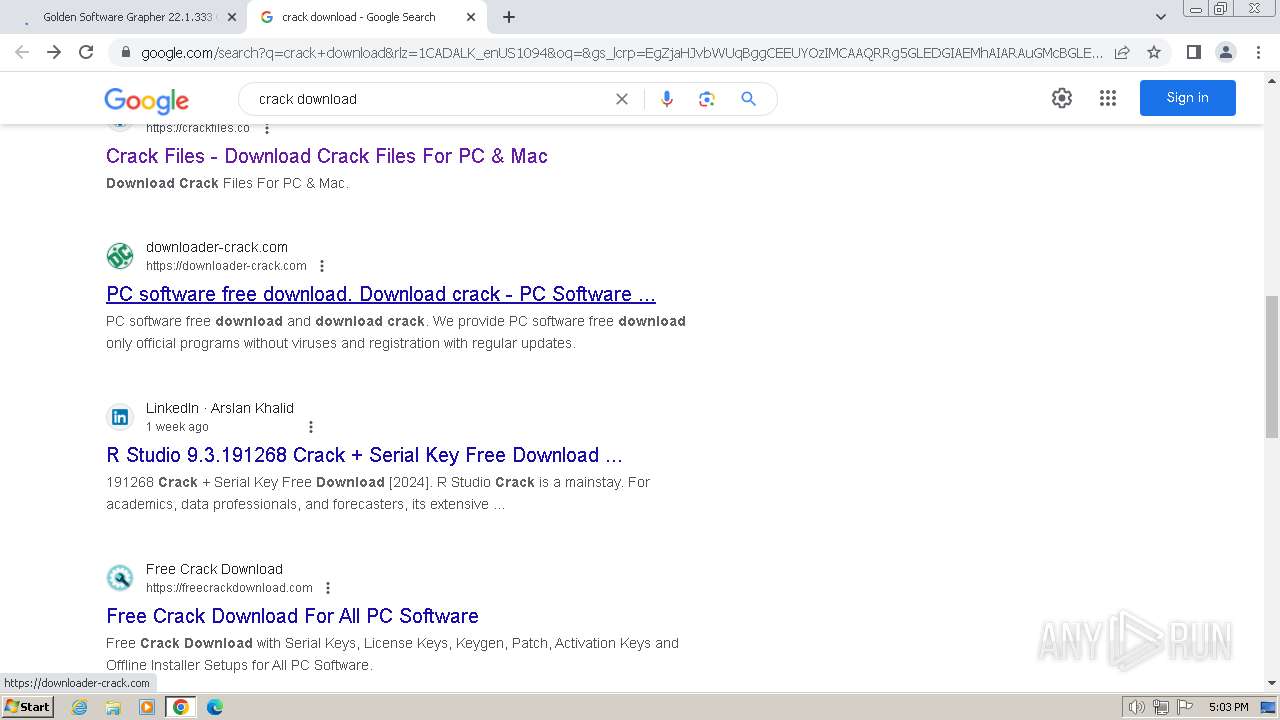Open Google quick settings gear
Viewport: 1280px width, 720px height.
pos(1062,98)
